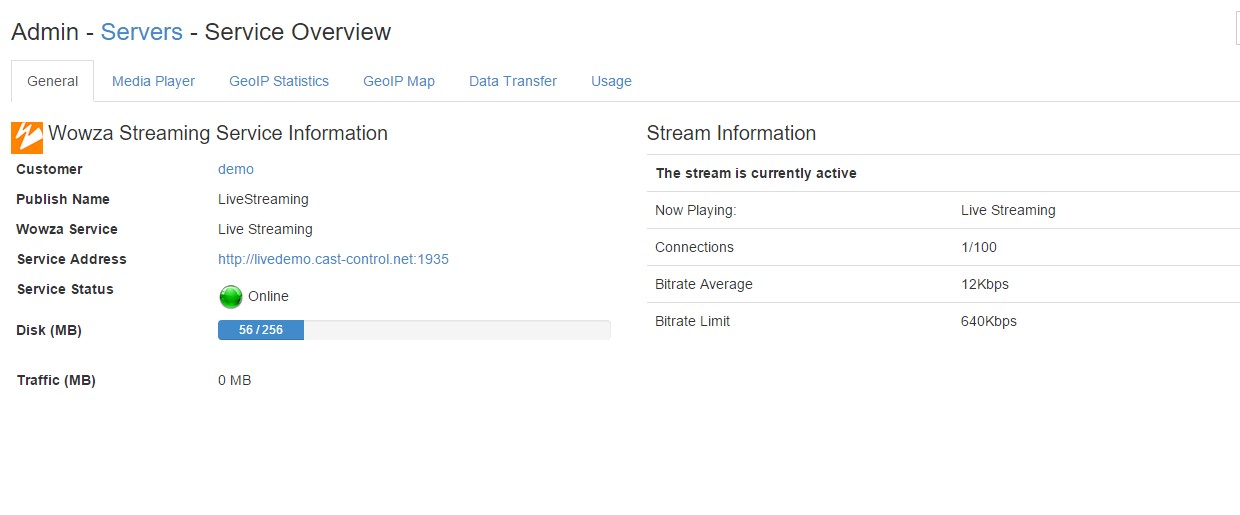
Task: Open the demo customer link
Action: tap(236, 169)
